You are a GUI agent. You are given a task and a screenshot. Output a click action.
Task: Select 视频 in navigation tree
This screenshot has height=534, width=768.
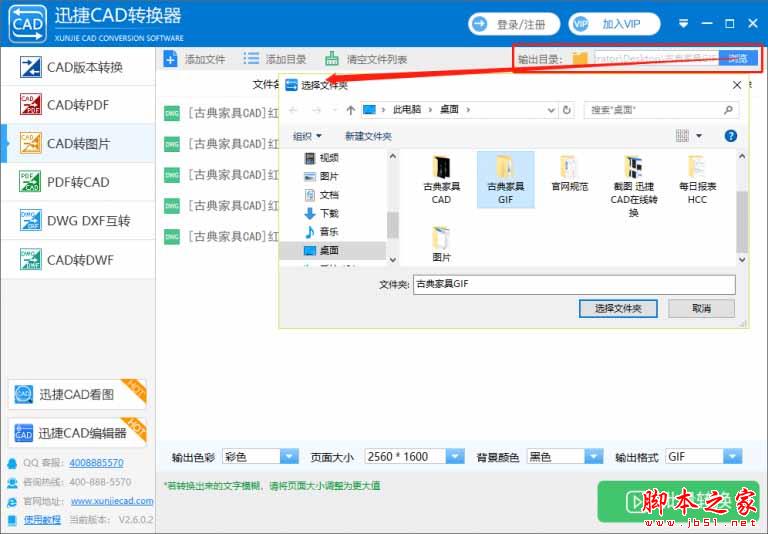[x=321, y=158]
